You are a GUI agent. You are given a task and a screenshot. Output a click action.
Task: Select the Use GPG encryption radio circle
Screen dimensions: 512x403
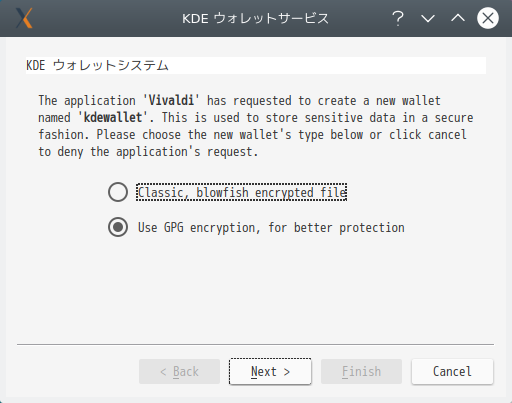point(118,227)
